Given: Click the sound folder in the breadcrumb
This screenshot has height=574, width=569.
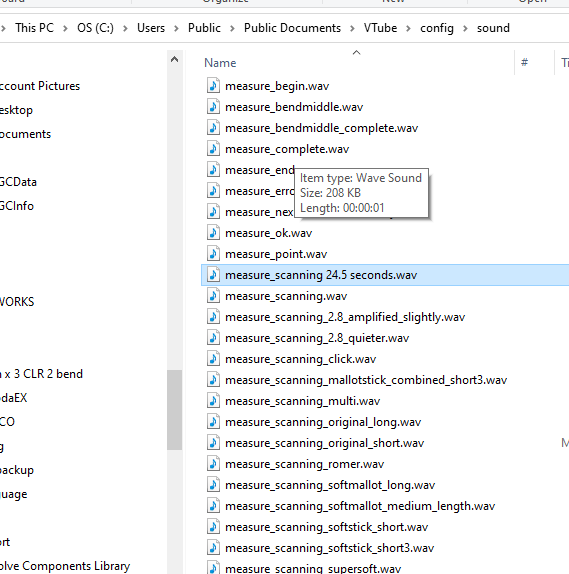Looking at the screenshot, I should click(x=493, y=28).
